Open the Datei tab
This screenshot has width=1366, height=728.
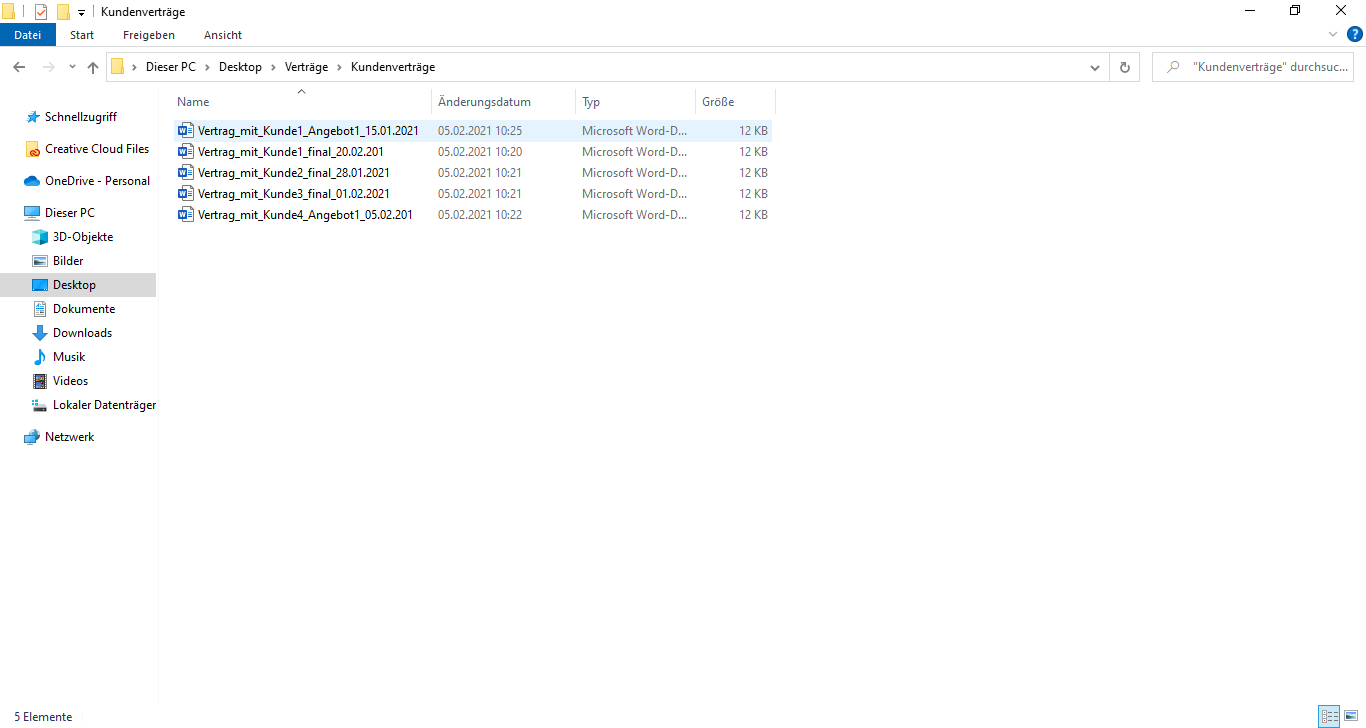click(x=28, y=35)
